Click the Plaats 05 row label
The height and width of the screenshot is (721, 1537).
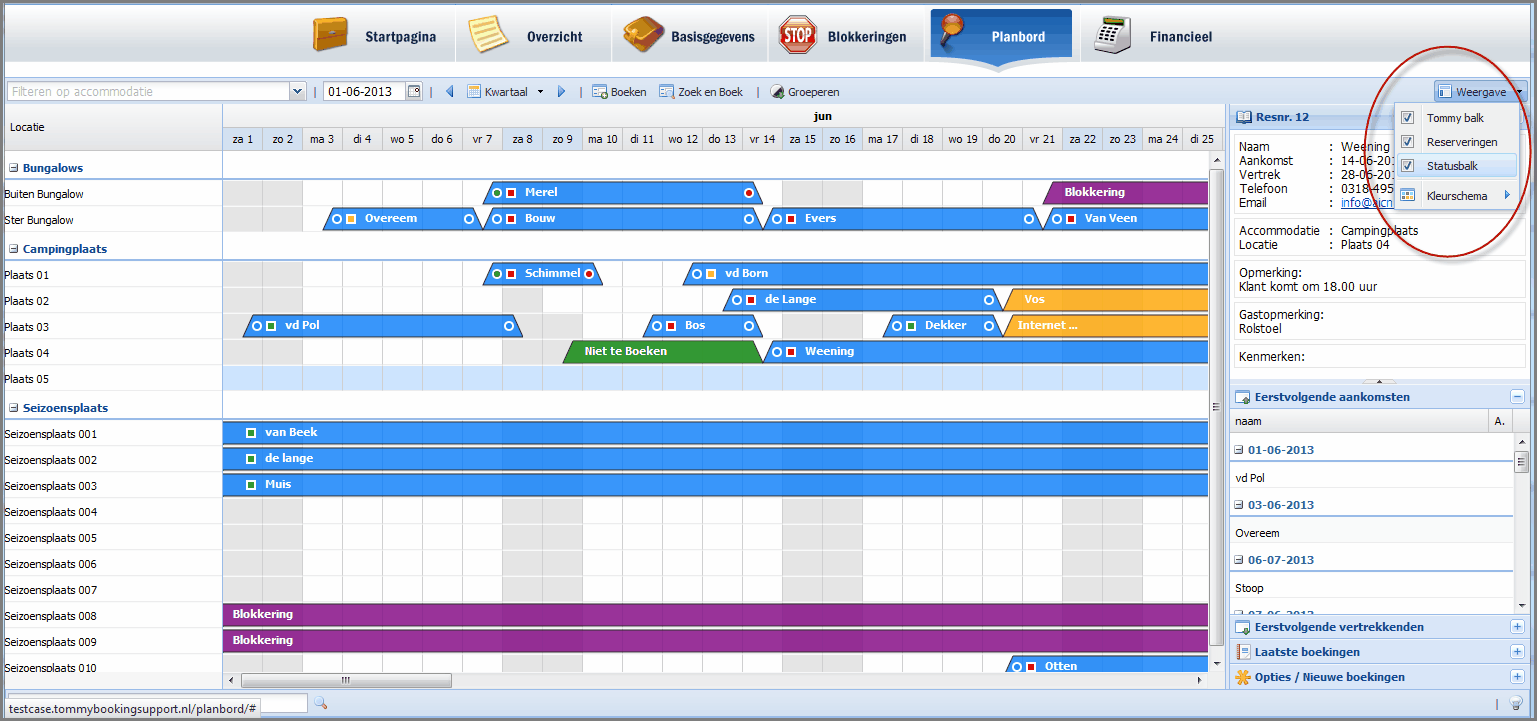pos(27,379)
